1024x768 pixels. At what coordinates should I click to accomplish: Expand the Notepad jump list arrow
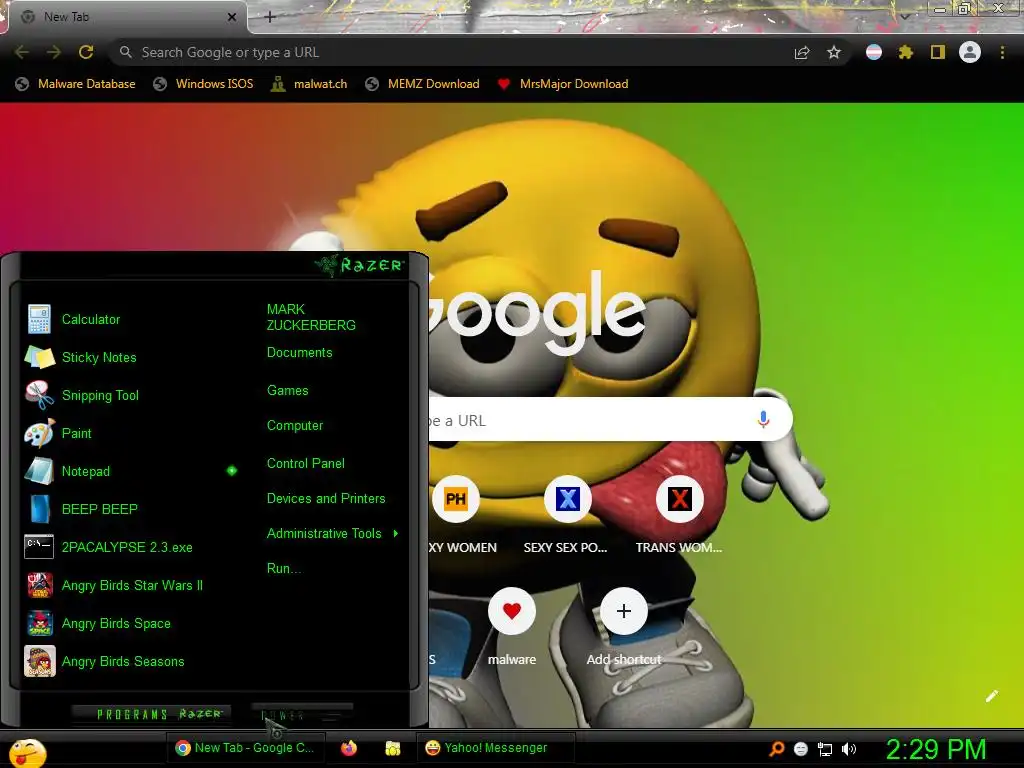click(x=232, y=471)
